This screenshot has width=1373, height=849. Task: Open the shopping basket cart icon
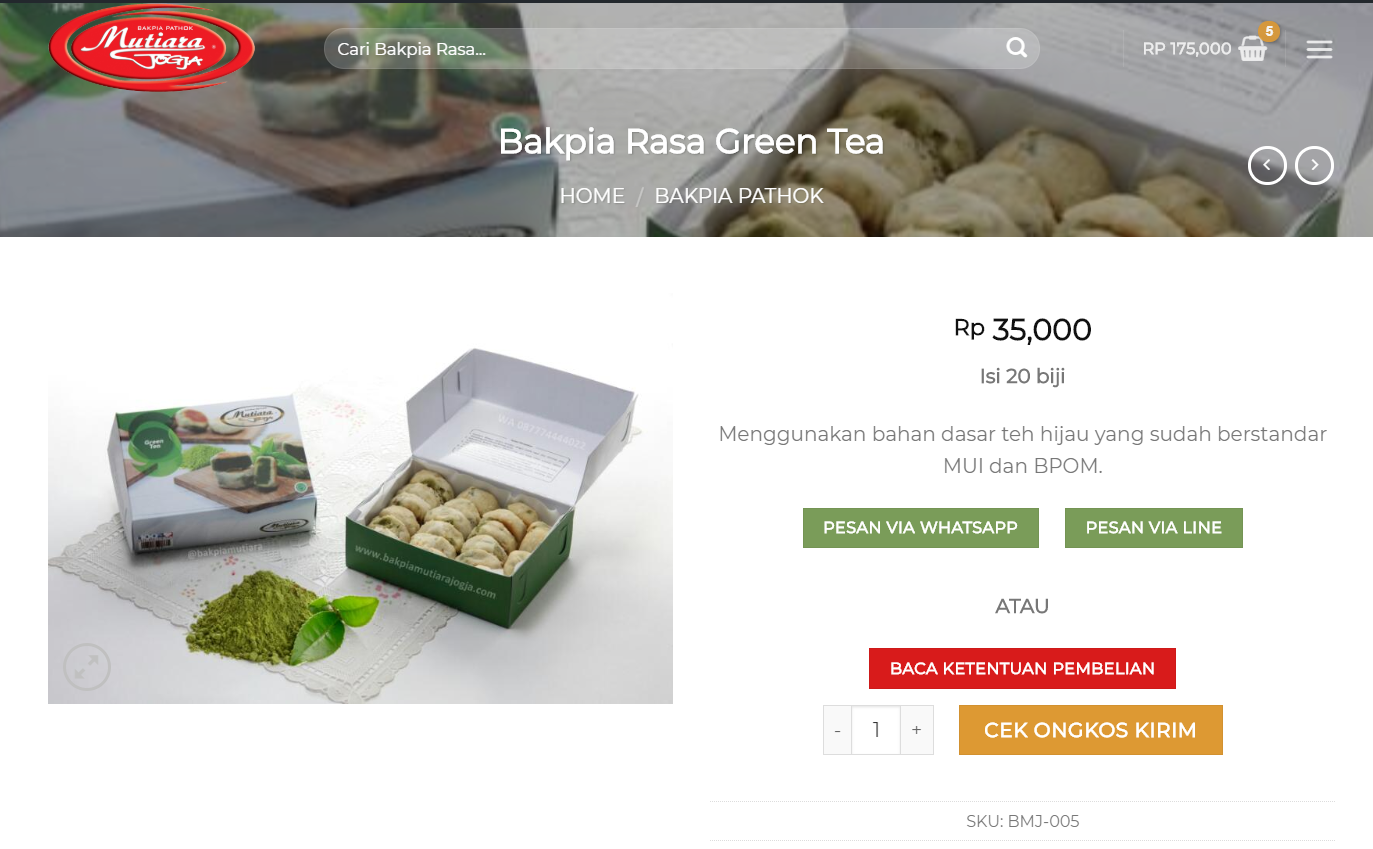click(1252, 49)
